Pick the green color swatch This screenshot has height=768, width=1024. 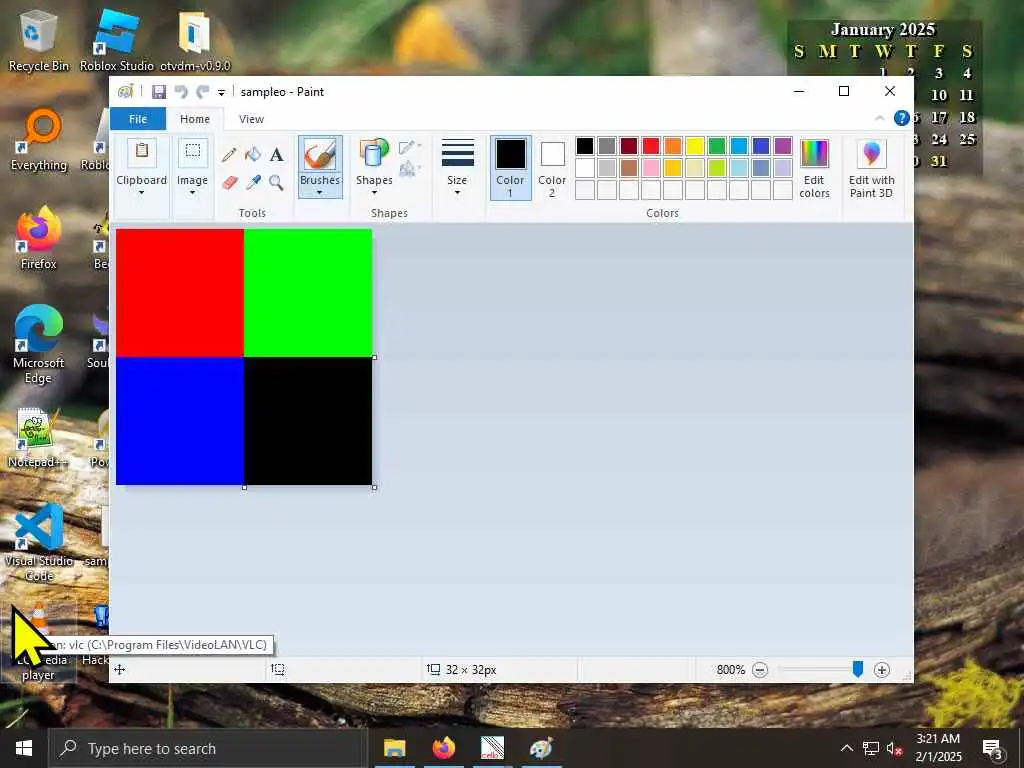pyautogui.click(x=717, y=146)
